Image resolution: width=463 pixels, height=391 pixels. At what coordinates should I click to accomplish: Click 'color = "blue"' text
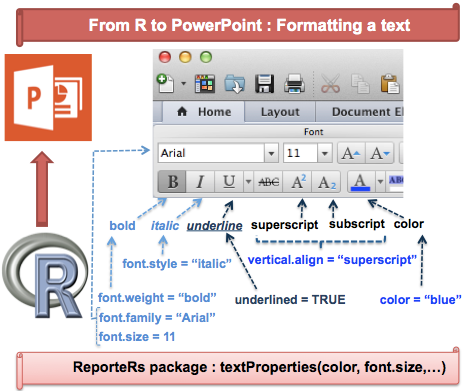click(421, 300)
